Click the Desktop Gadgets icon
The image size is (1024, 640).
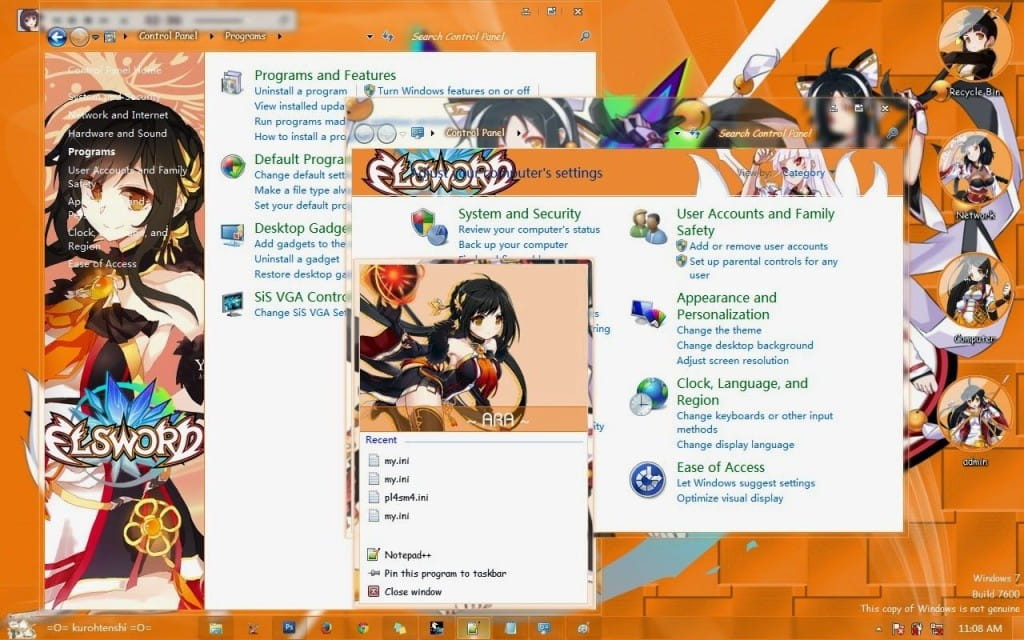(x=231, y=234)
